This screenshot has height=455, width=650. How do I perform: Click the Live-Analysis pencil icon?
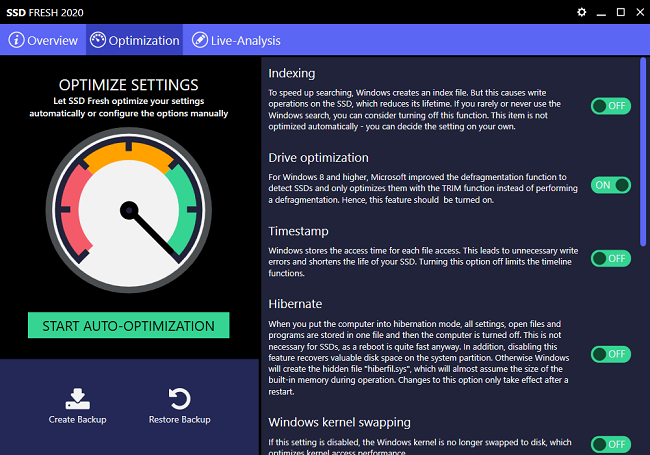click(x=200, y=40)
